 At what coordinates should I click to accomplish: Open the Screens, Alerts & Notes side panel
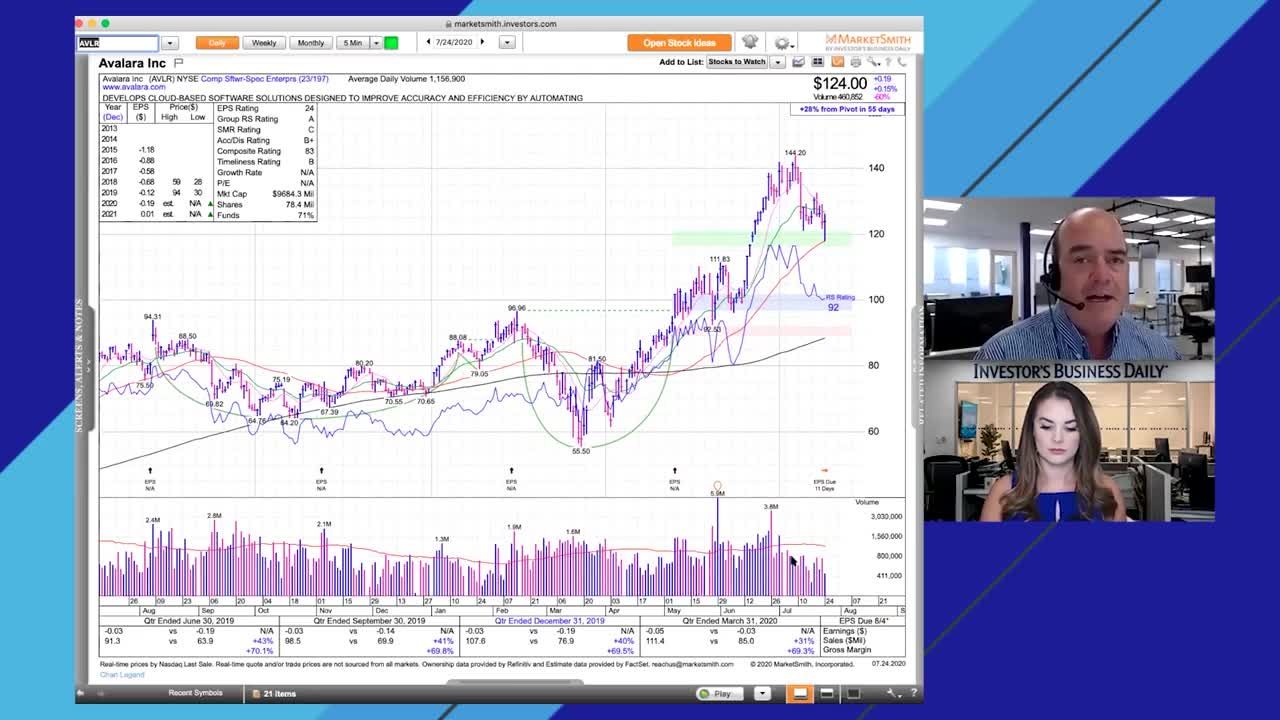(x=80, y=365)
